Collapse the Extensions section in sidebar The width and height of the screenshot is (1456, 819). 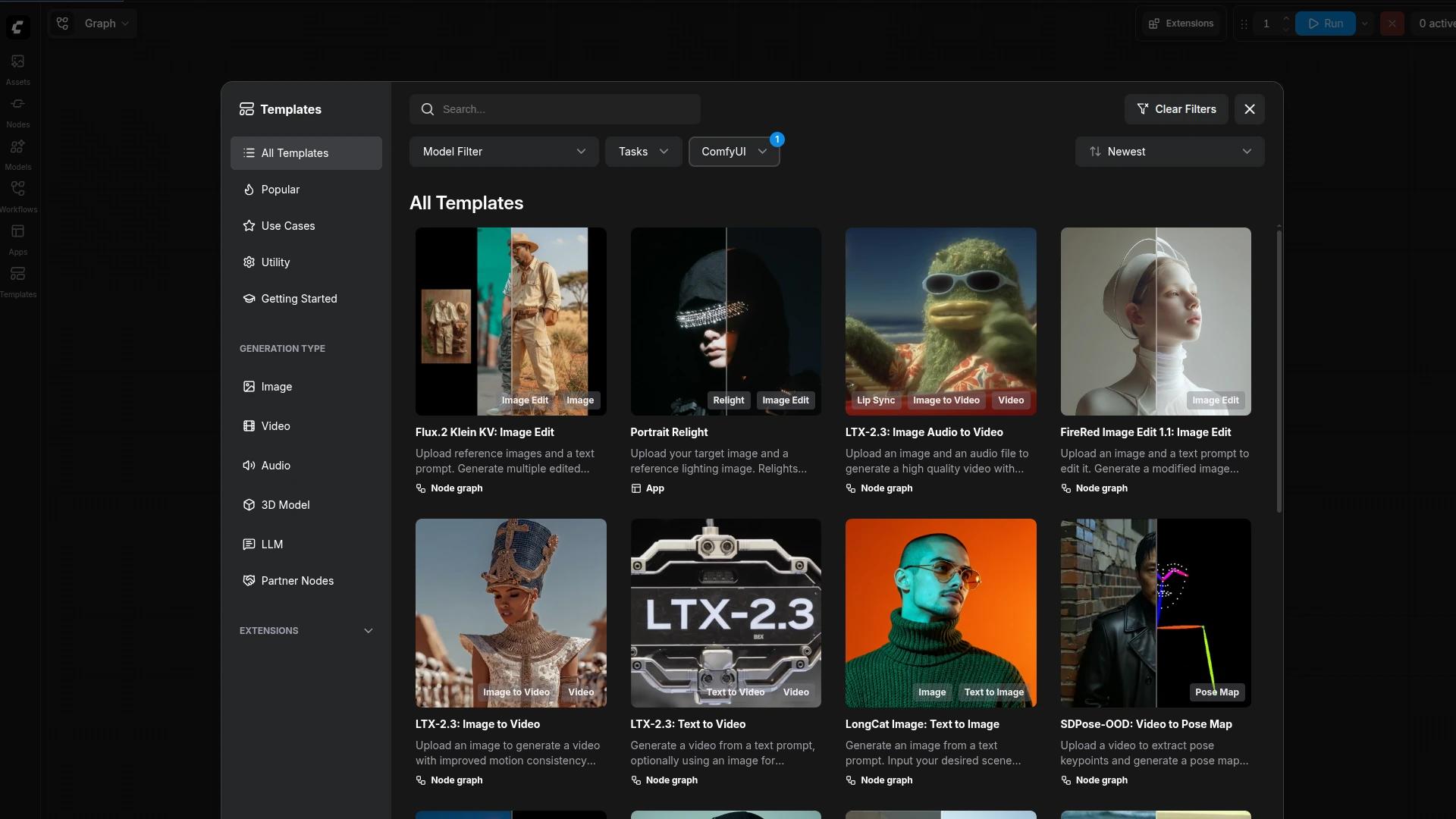(x=367, y=630)
